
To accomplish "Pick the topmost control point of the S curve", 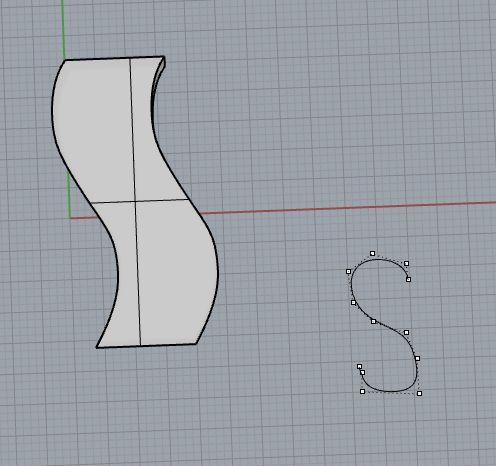I will tap(372, 254).
